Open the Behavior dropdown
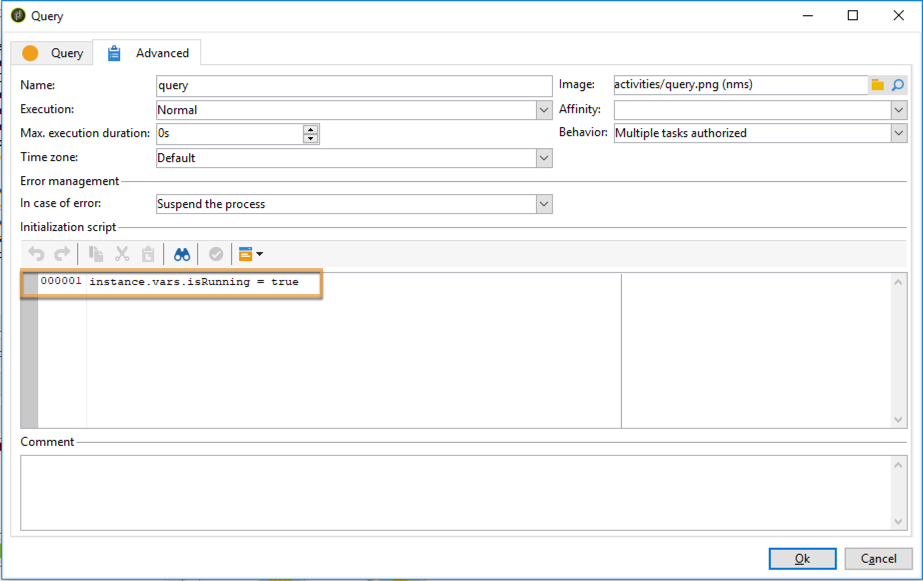The width and height of the screenshot is (923, 581). (x=899, y=133)
